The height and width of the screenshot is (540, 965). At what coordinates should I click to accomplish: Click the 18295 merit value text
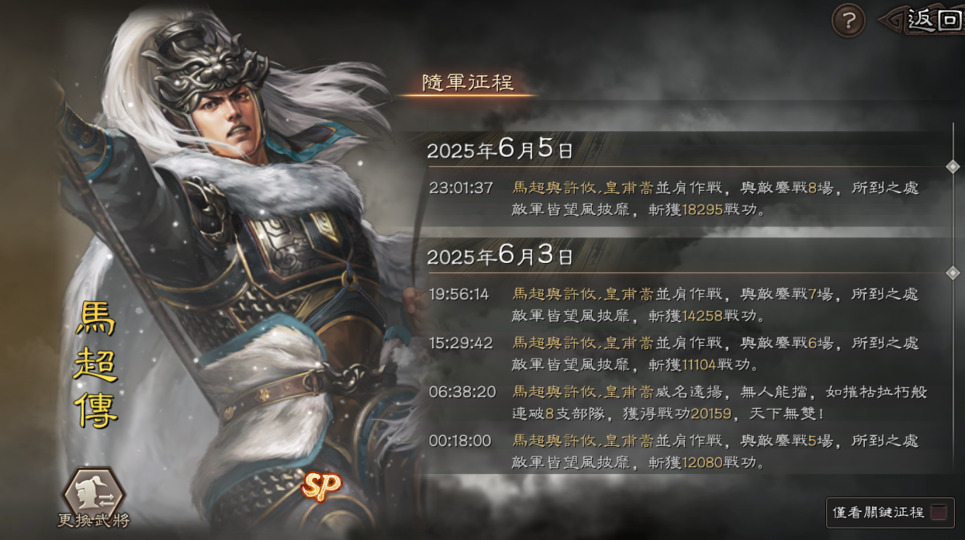pos(702,210)
